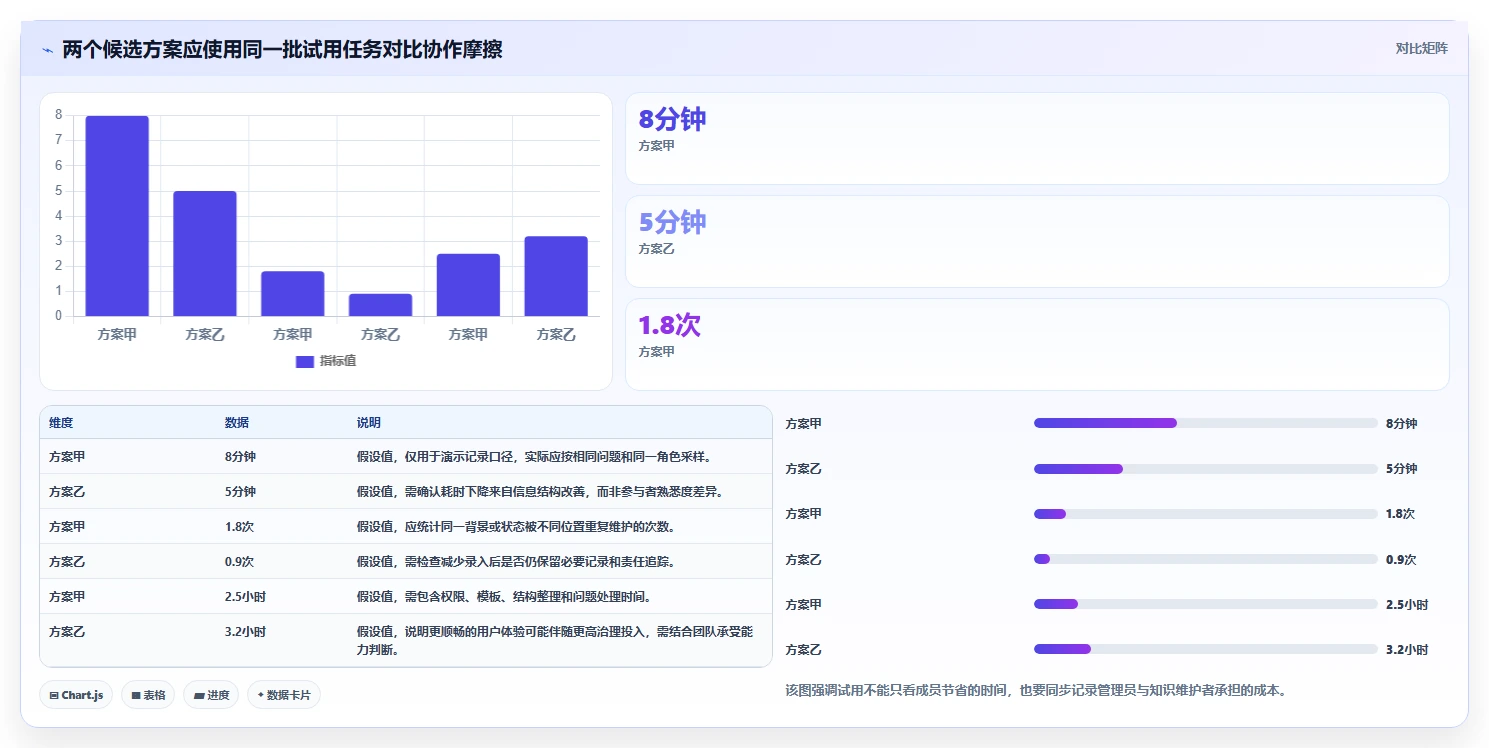Viewport: 1489px width, 748px height.
Task: Click the 表格 chip below the table
Action: click(149, 695)
